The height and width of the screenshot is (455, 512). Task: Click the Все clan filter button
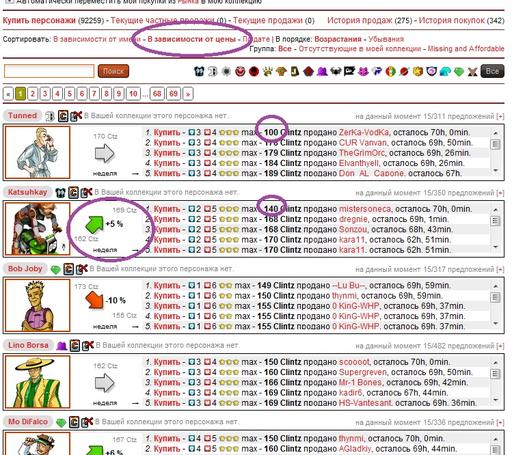tap(492, 71)
